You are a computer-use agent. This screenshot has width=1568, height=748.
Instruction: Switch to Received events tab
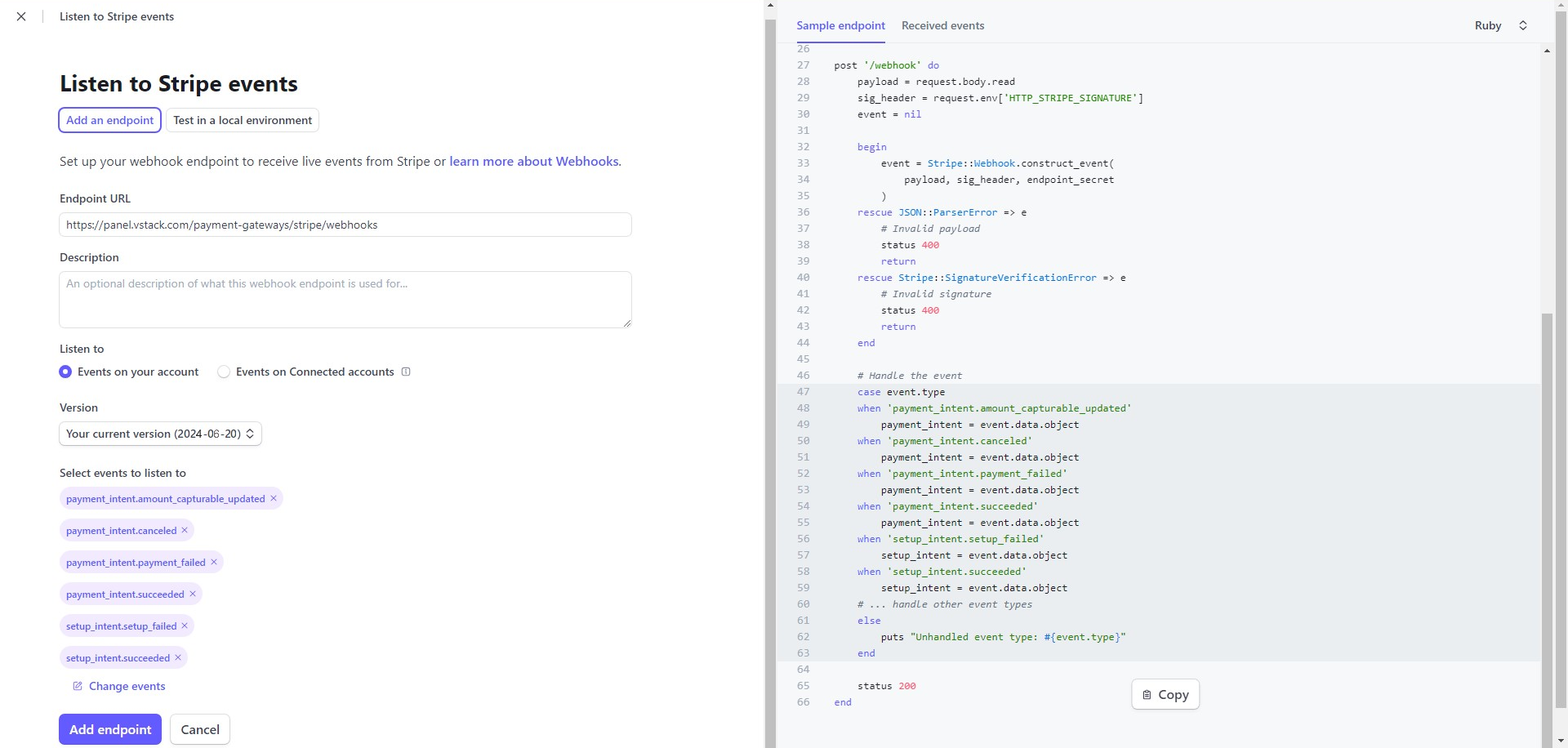(942, 25)
